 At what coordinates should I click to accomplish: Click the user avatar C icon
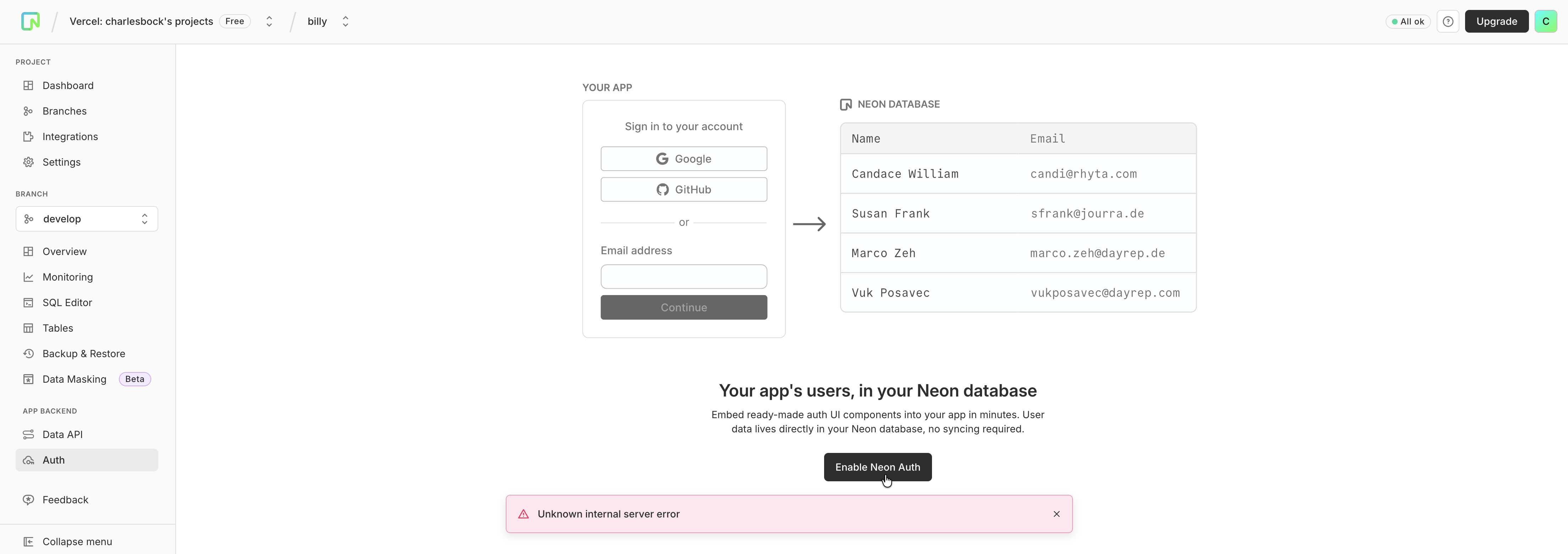pos(1545,21)
